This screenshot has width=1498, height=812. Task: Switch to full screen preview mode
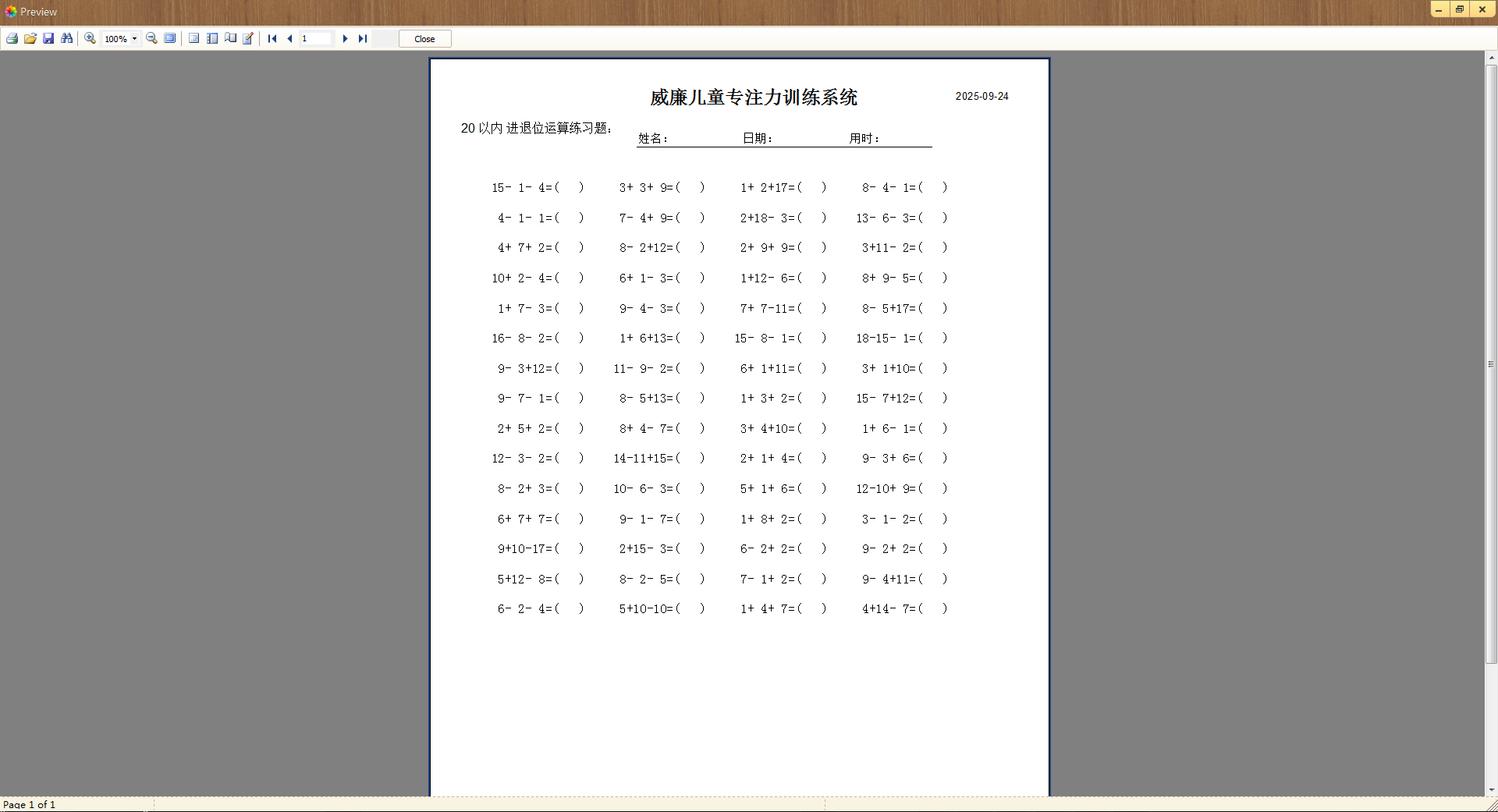169,38
